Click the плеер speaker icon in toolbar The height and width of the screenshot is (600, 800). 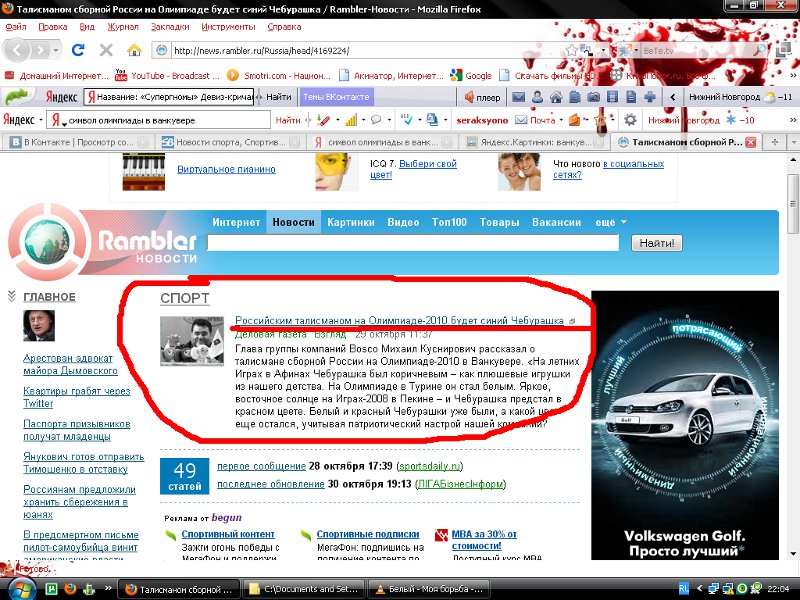pos(482,97)
